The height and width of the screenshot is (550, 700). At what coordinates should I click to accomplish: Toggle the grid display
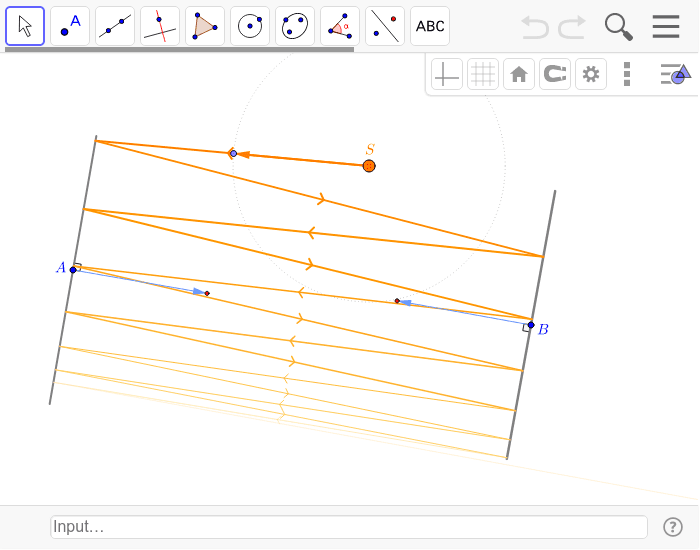[483, 74]
